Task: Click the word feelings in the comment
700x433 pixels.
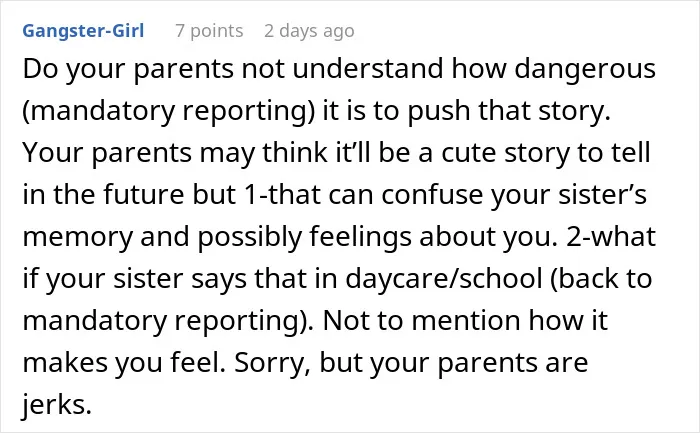Action: 360,237
